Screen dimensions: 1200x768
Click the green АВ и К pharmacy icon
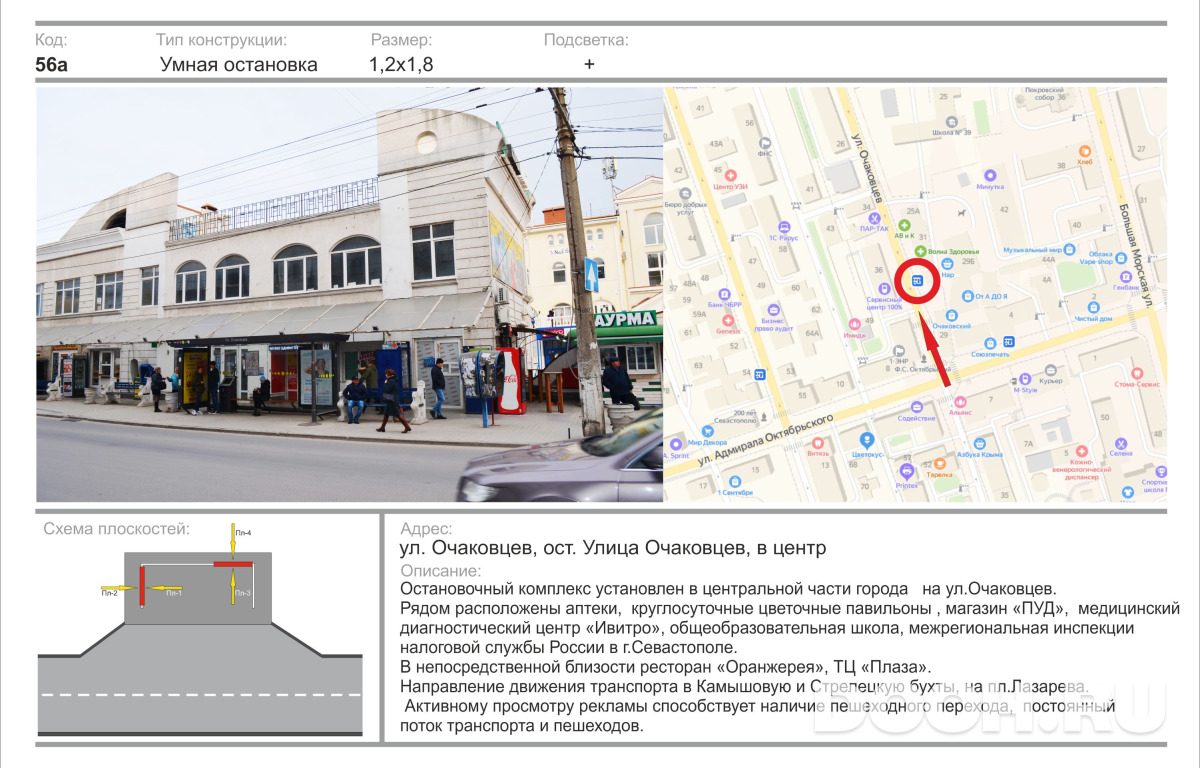click(x=906, y=225)
